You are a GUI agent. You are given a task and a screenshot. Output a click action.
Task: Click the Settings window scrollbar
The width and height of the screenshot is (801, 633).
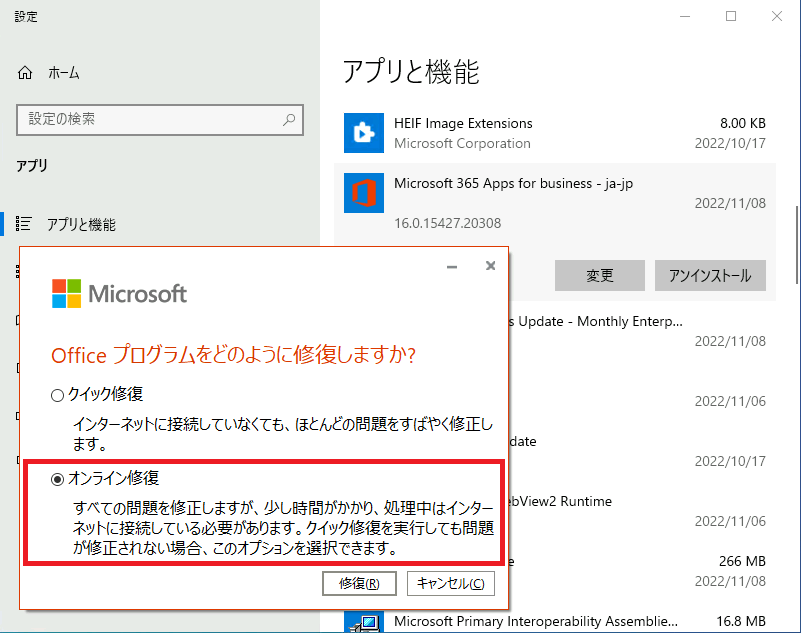[797, 245]
